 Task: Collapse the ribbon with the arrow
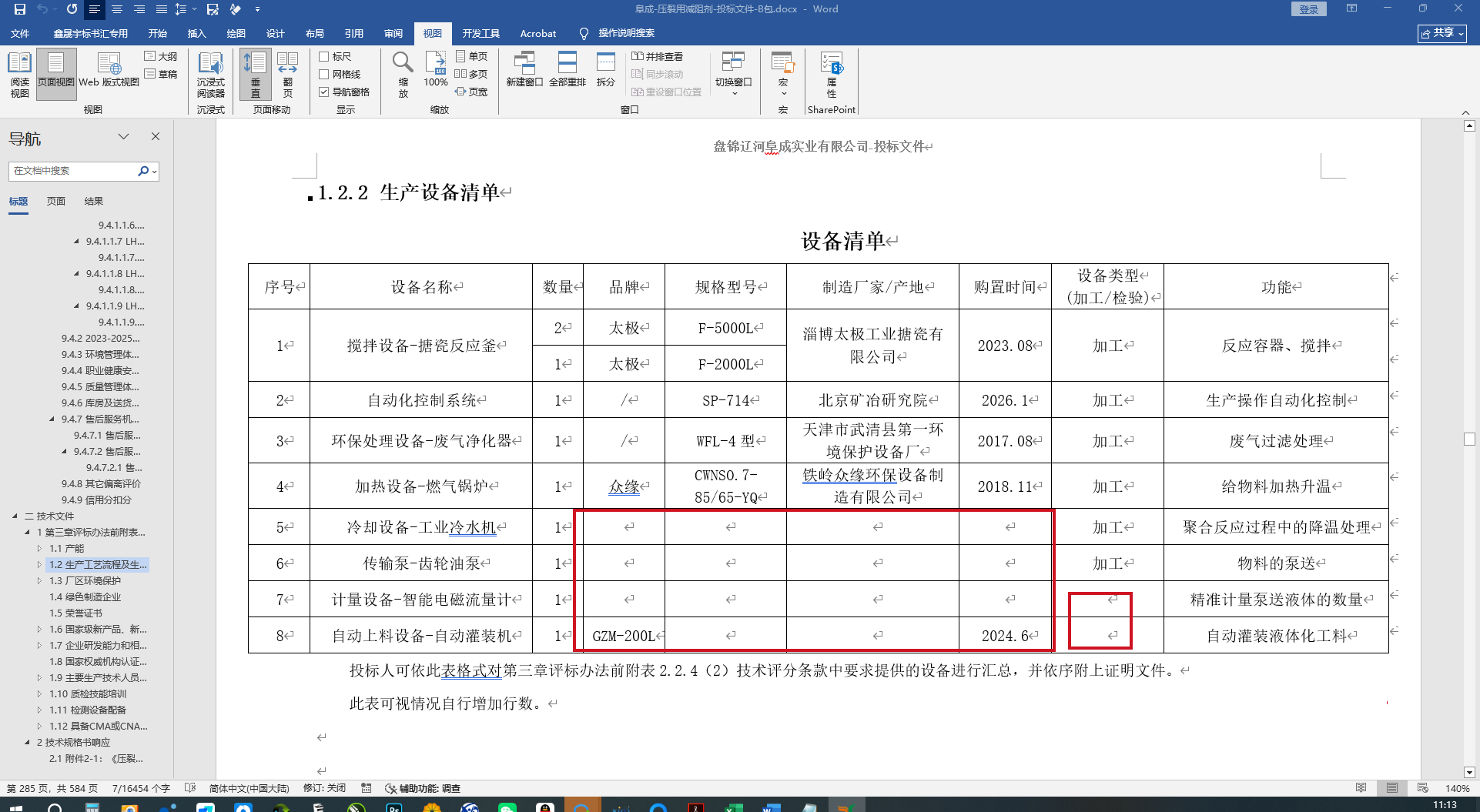point(1466,112)
